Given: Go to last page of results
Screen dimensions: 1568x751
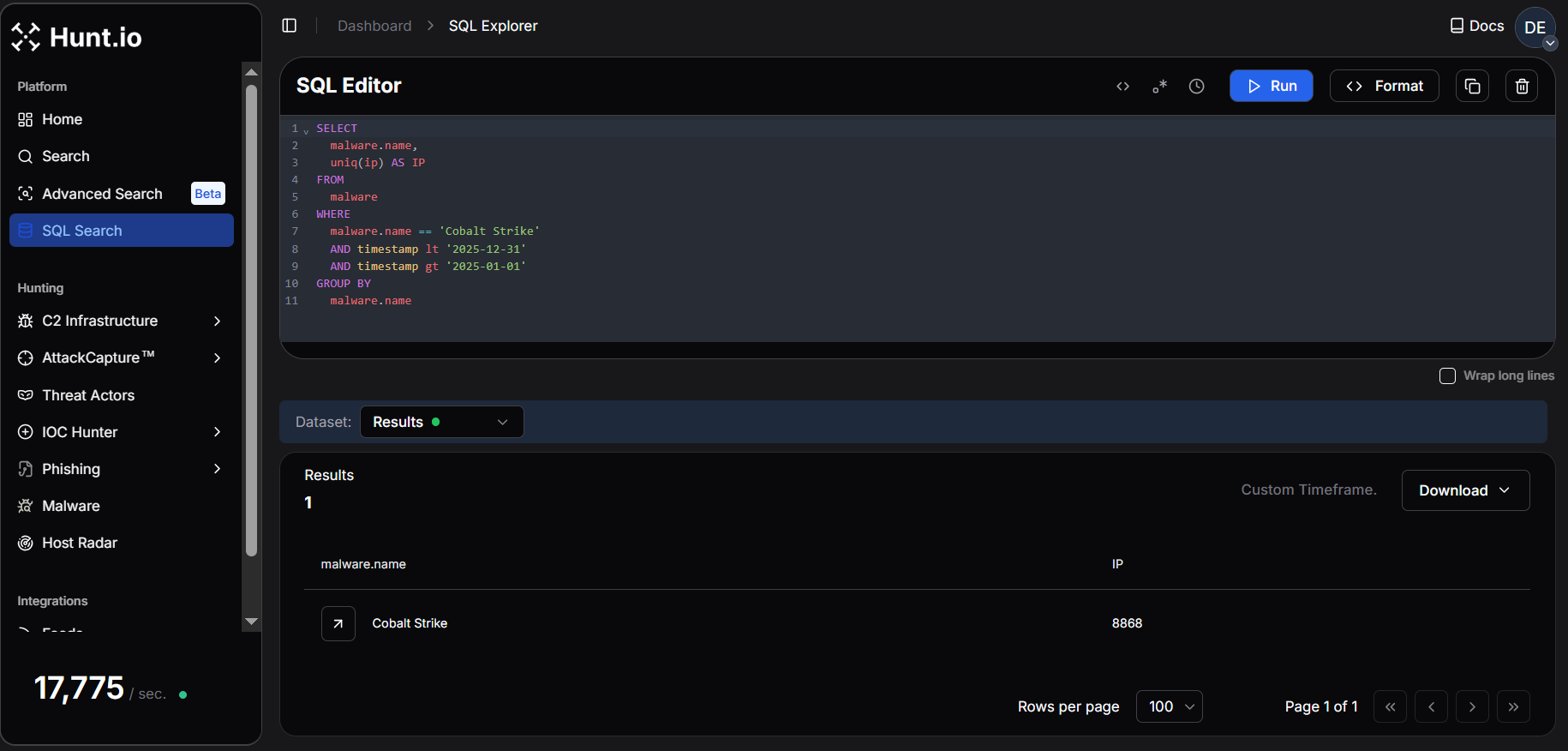Looking at the screenshot, I should tap(1514, 706).
